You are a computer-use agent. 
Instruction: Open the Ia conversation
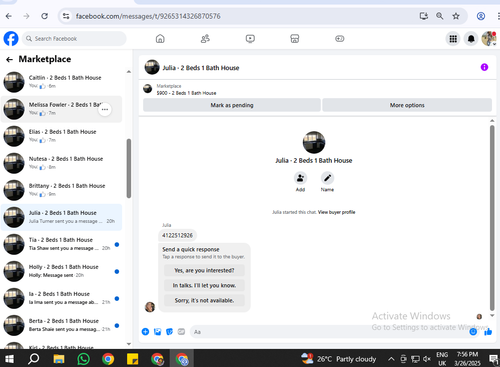click(61, 298)
